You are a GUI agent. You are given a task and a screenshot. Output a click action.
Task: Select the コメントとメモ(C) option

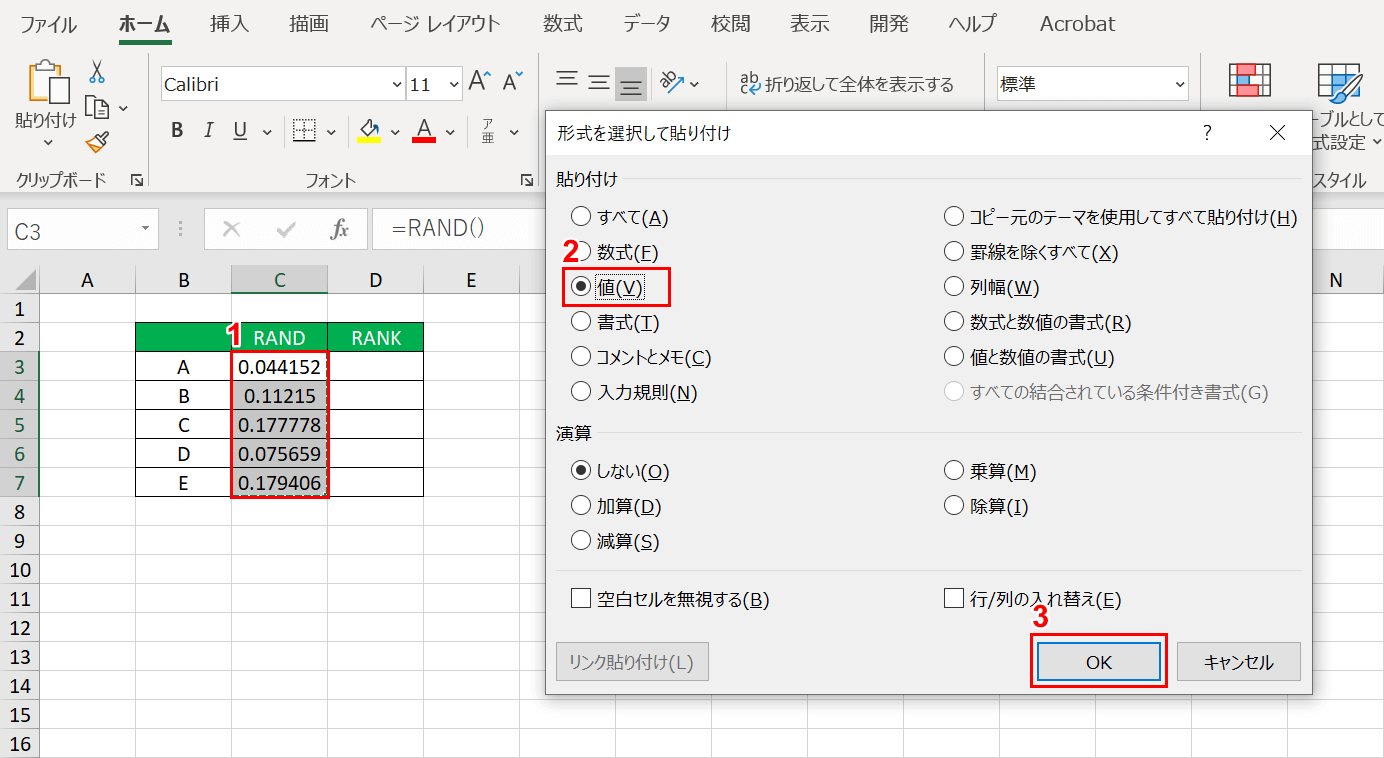pos(641,357)
